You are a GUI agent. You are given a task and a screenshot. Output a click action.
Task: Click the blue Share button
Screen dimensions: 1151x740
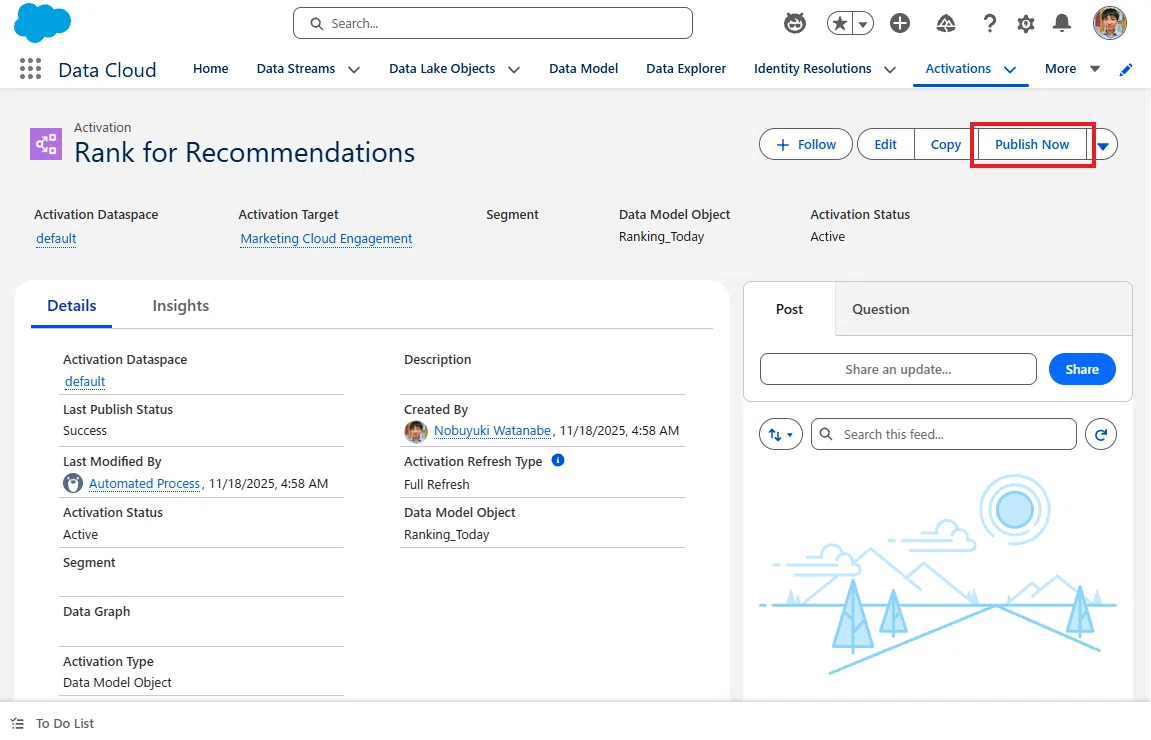tap(1082, 369)
